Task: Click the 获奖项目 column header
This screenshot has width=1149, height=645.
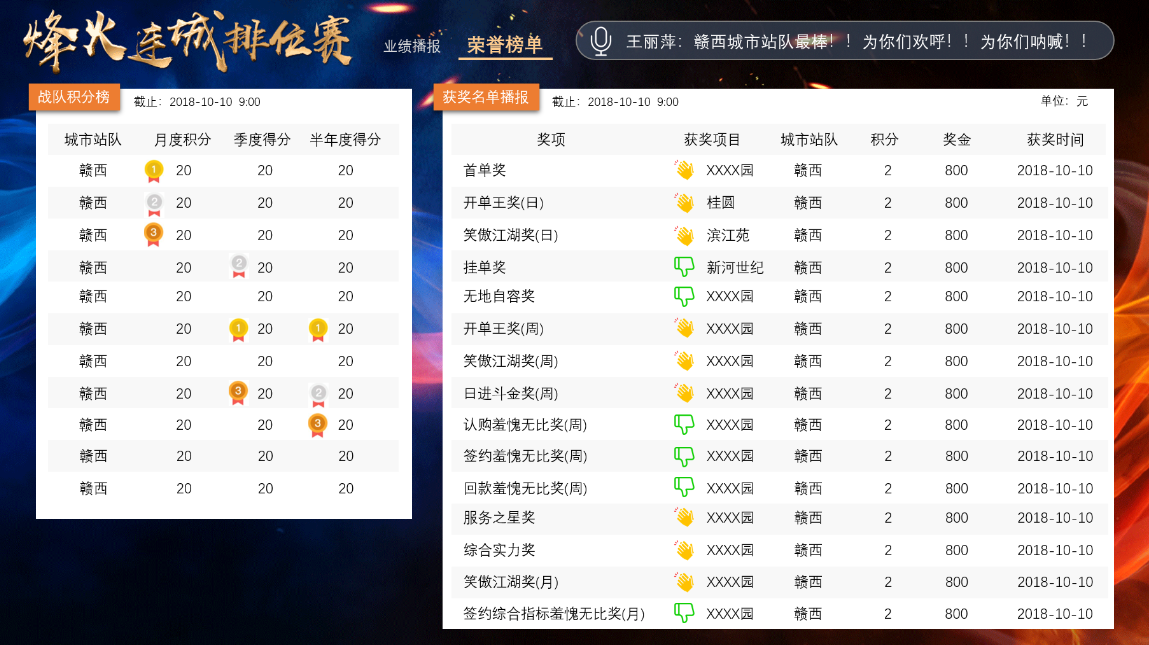Action: [712, 139]
